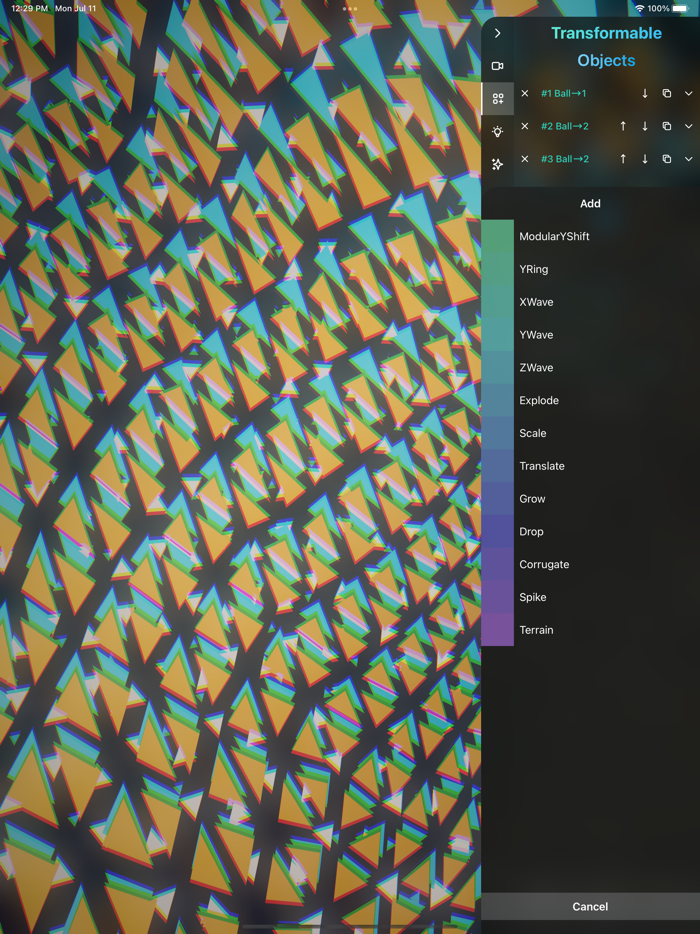Move #3 Ball→2 down
The image size is (700, 934).
click(645, 159)
